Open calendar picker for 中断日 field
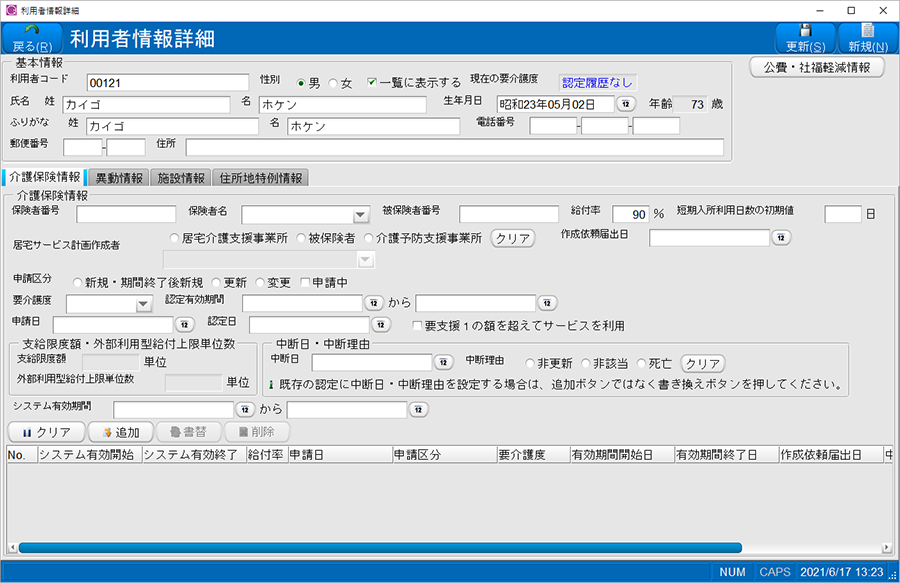 point(444,362)
